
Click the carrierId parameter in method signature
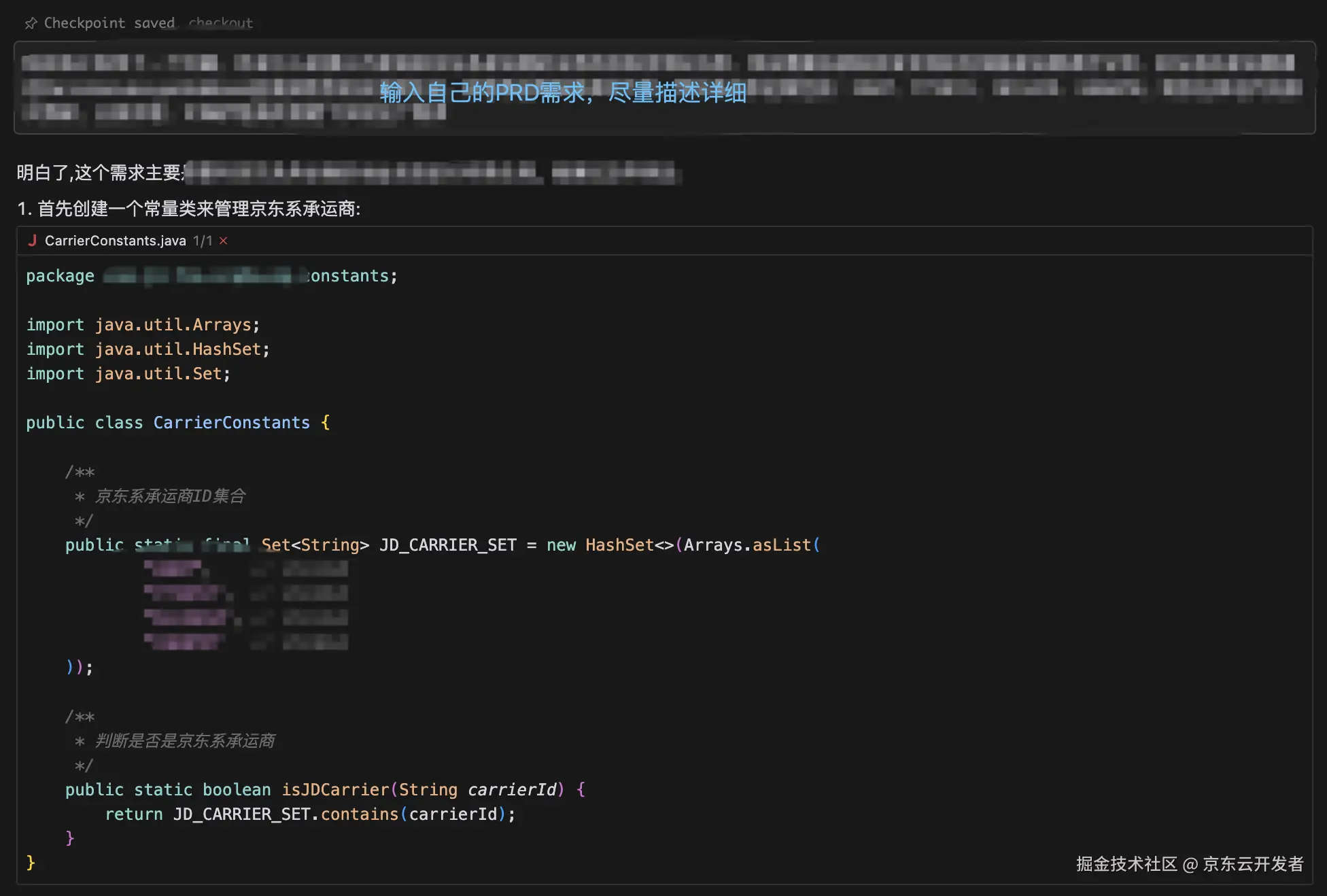point(512,790)
